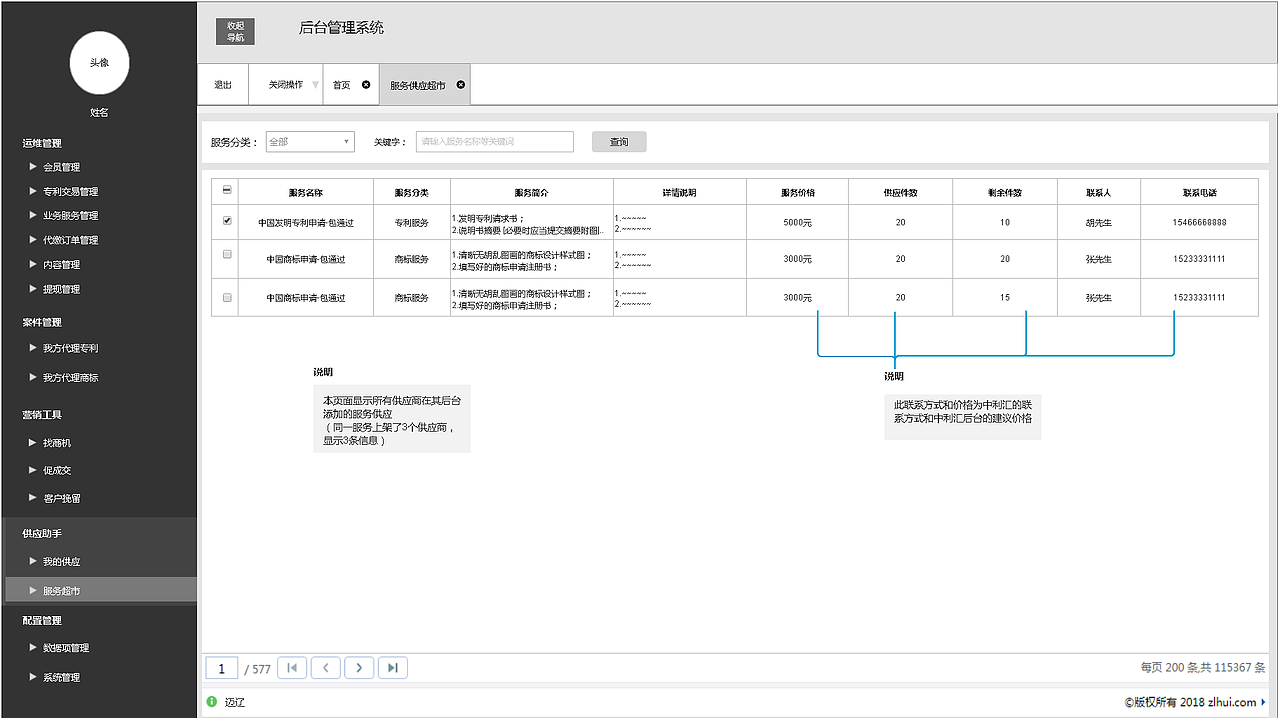Click the 服务名称 column header
The height and width of the screenshot is (718, 1280).
click(x=306, y=192)
